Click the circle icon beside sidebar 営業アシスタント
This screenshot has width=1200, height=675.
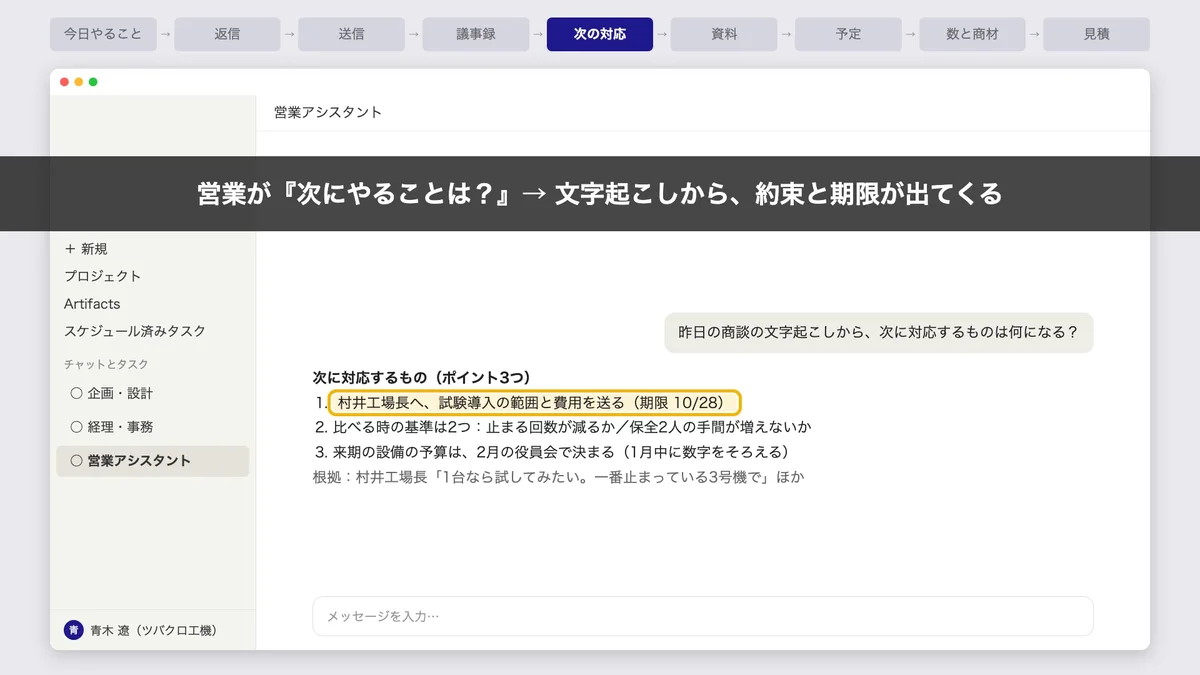[76, 461]
